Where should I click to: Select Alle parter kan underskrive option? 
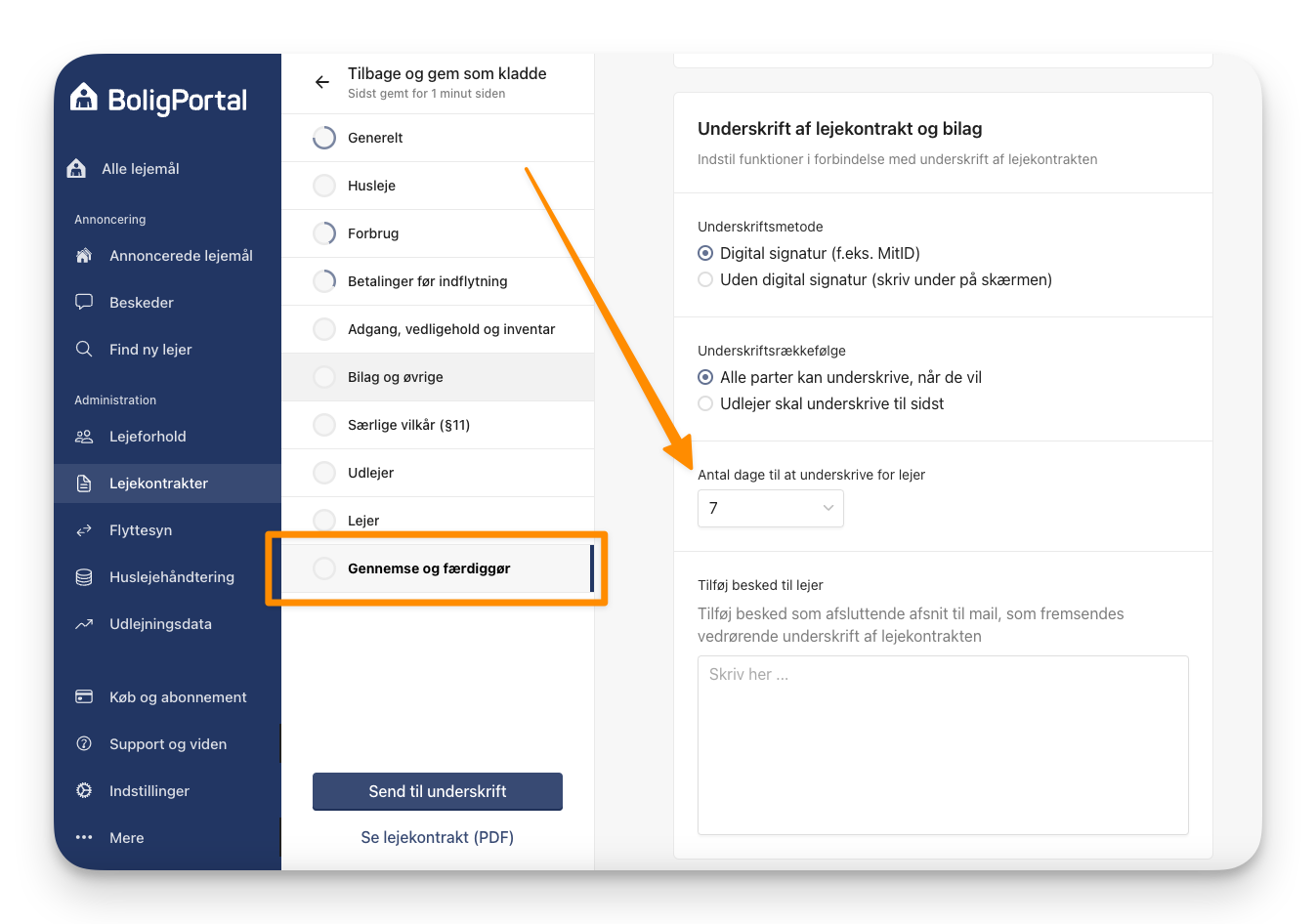tap(705, 377)
